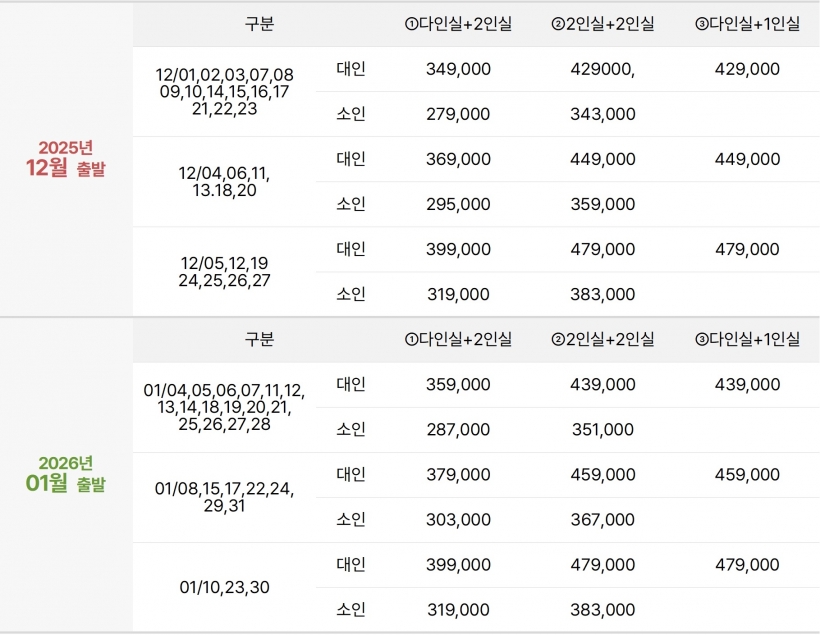
Task: Click ③다인실+1인실 header in January table
Action: (x=747, y=339)
